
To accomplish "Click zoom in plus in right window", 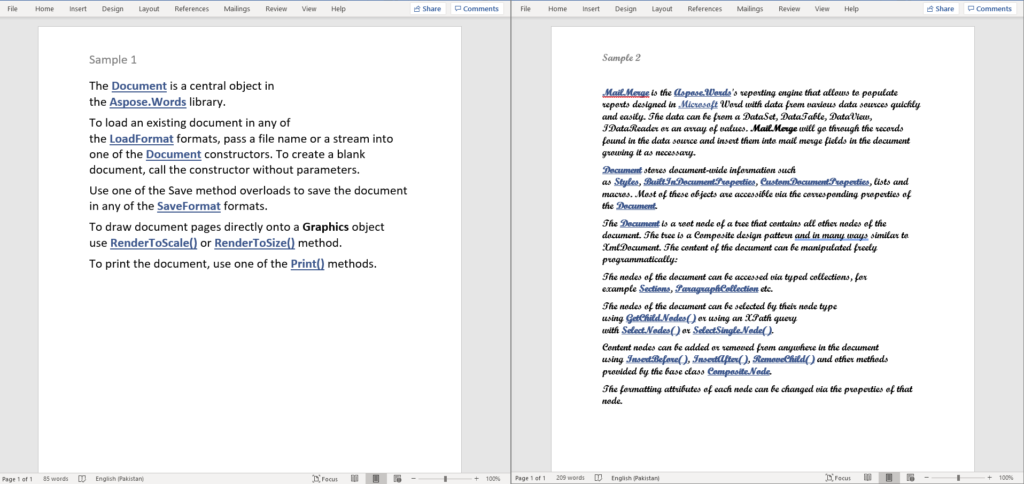I will pos(987,478).
